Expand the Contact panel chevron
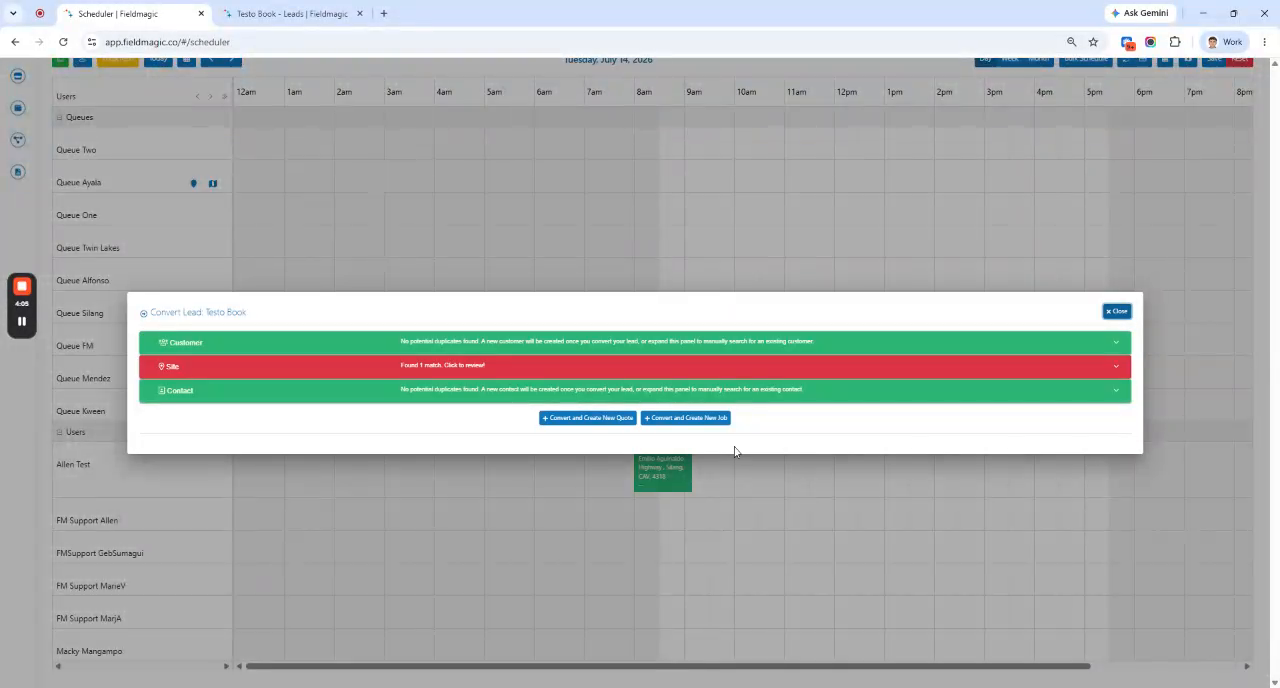 click(1116, 390)
